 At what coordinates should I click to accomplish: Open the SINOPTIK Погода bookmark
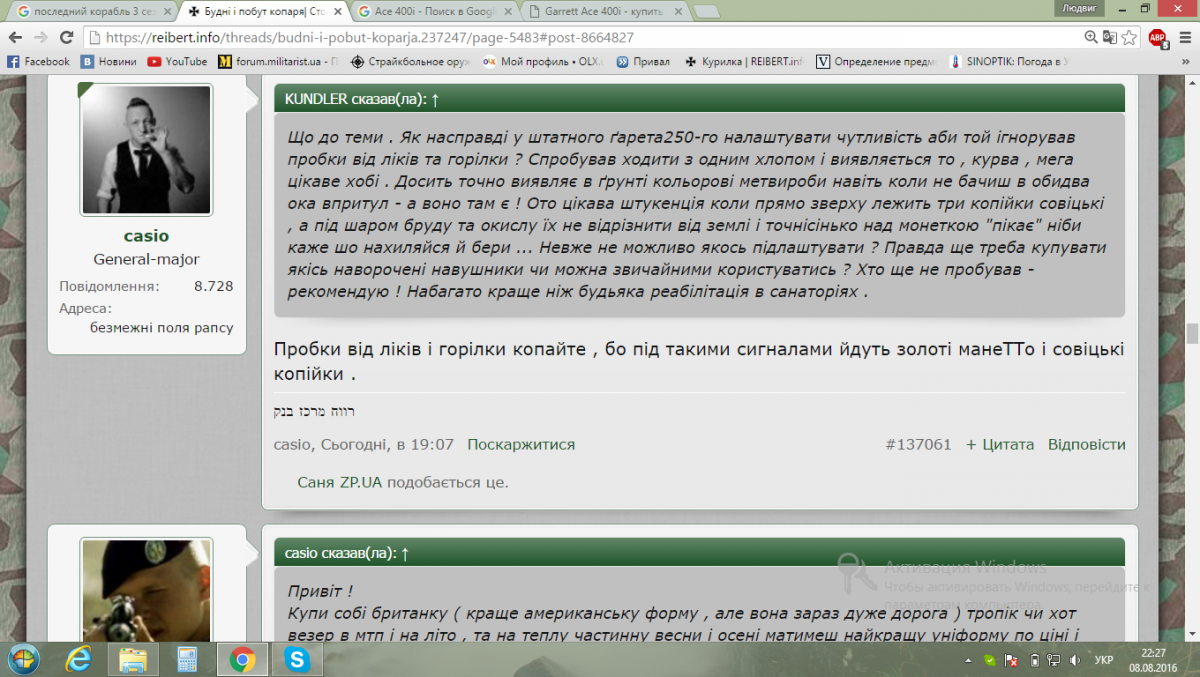[1008, 61]
